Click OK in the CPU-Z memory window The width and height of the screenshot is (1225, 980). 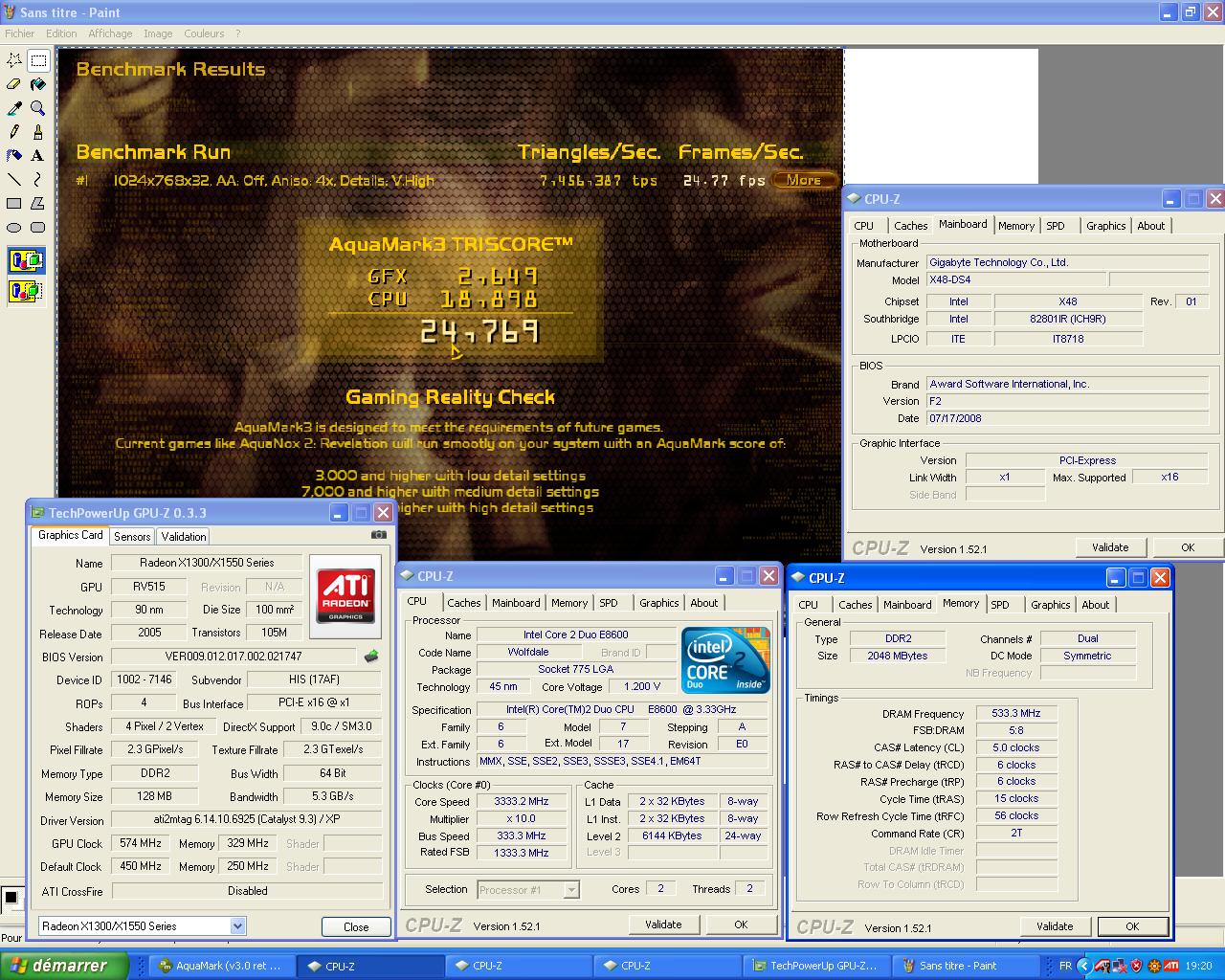[x=1132, y=926]
